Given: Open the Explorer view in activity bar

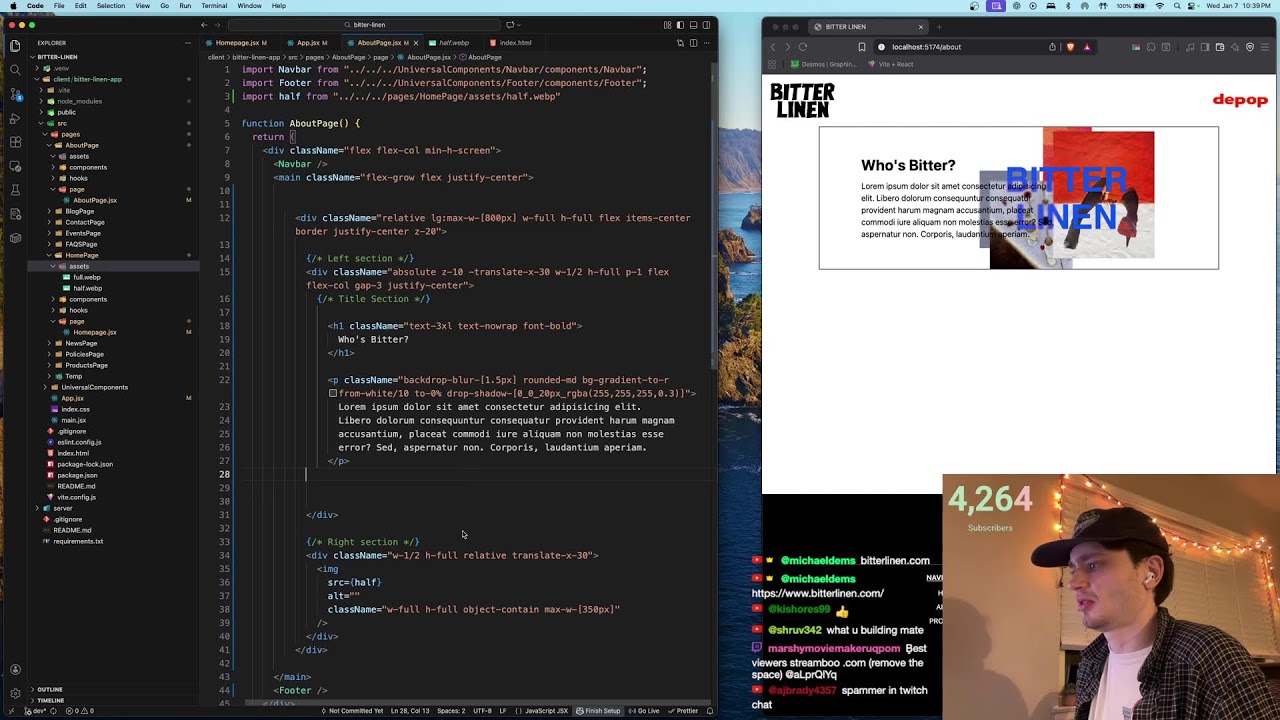Looking at the screenshot, I should coord(15,45).
